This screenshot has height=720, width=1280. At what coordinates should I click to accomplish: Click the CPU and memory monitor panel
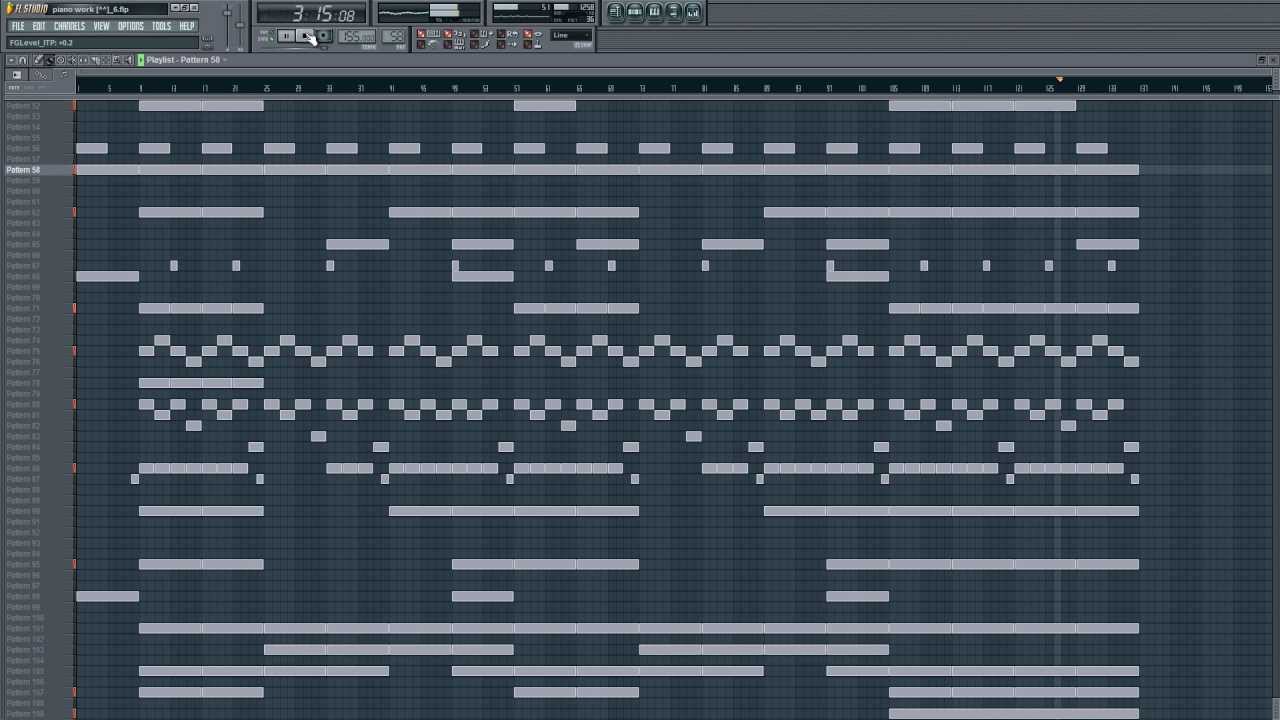544,12
